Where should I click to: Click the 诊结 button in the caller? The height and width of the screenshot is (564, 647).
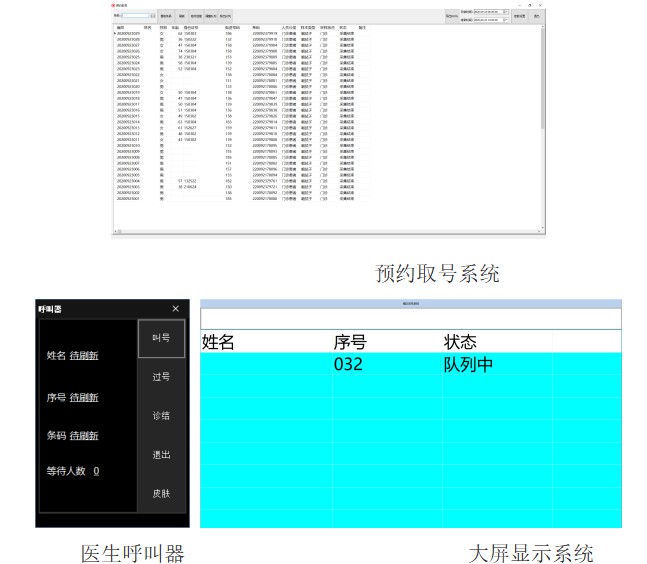pos(161,416)
